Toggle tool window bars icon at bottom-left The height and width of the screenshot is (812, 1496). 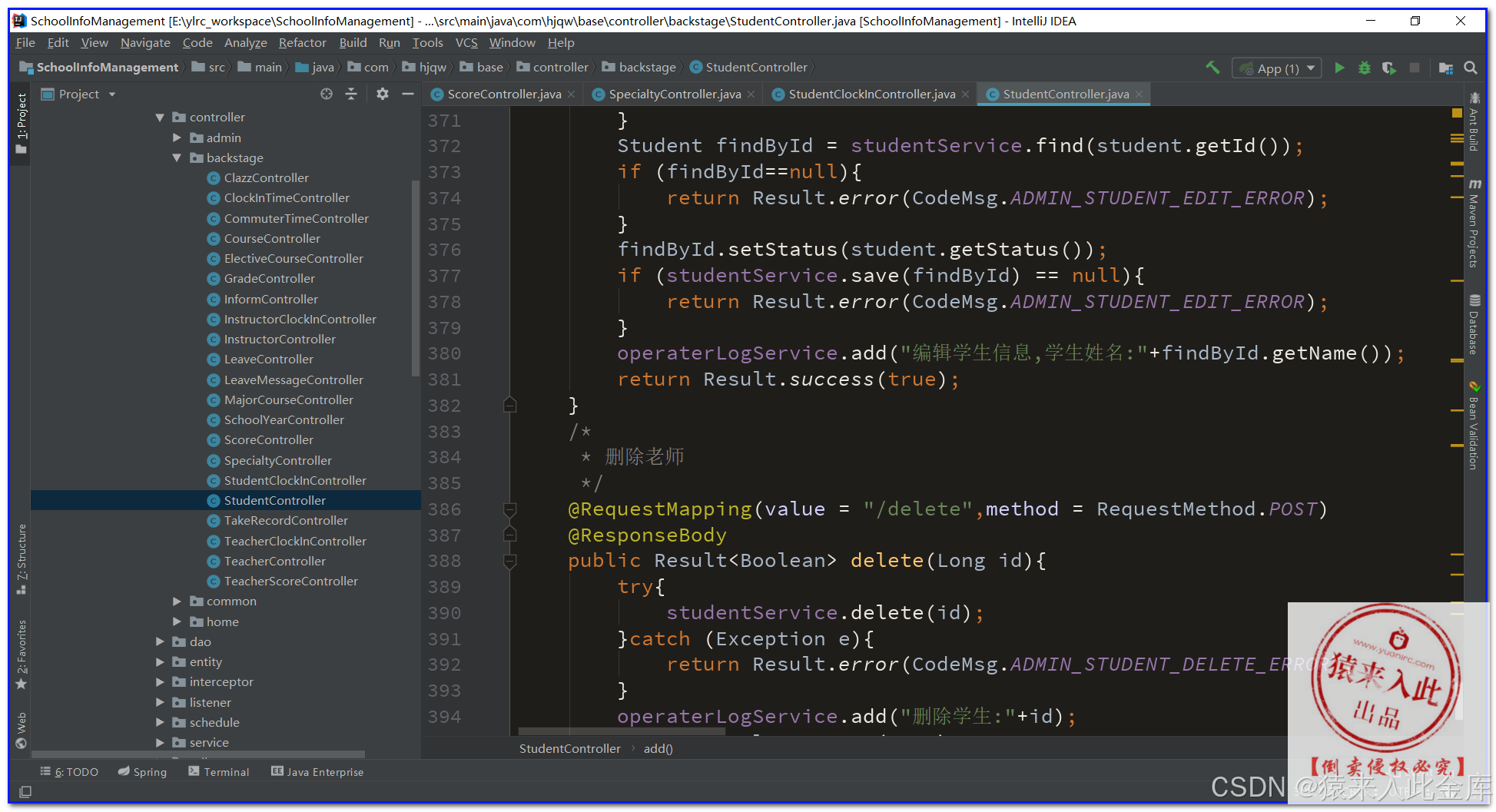[25, 791]
